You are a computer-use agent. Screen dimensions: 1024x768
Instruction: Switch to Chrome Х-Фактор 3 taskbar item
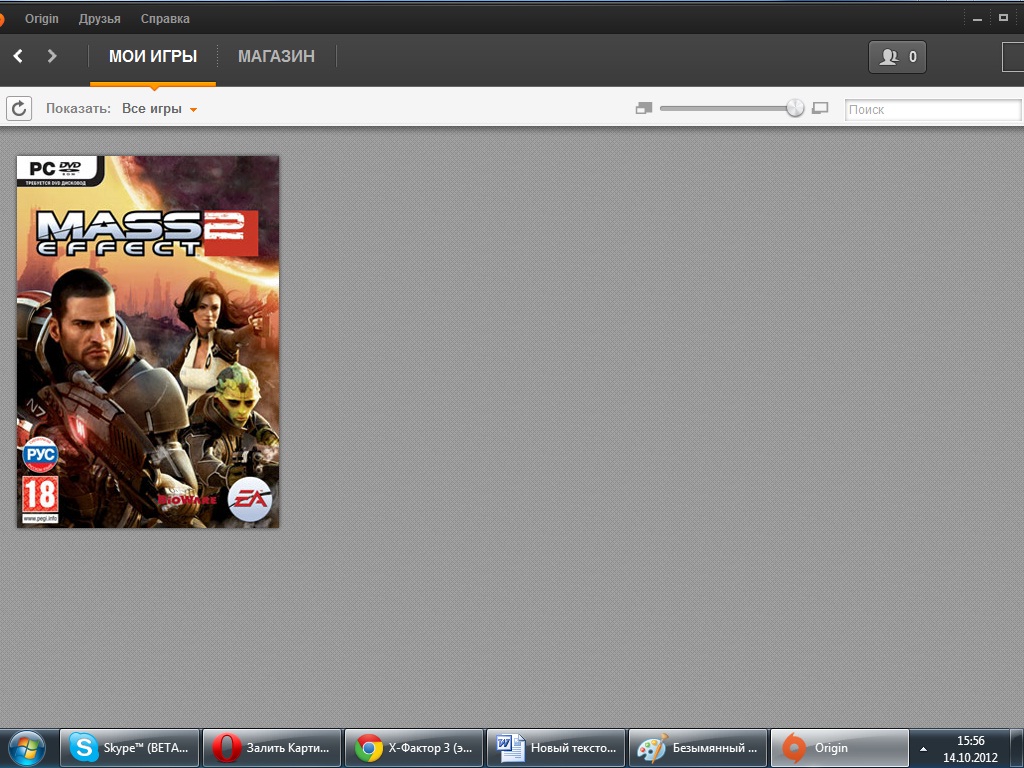tap(413, 748)
